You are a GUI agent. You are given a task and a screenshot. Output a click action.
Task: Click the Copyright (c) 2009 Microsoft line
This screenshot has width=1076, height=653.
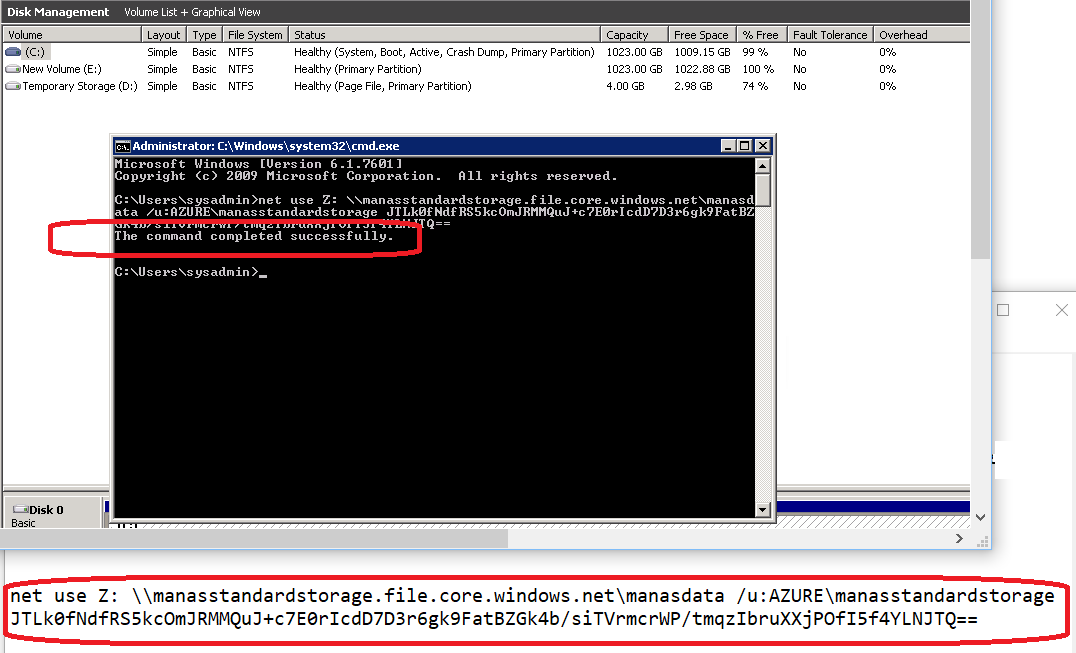click(x=366, y=176)
